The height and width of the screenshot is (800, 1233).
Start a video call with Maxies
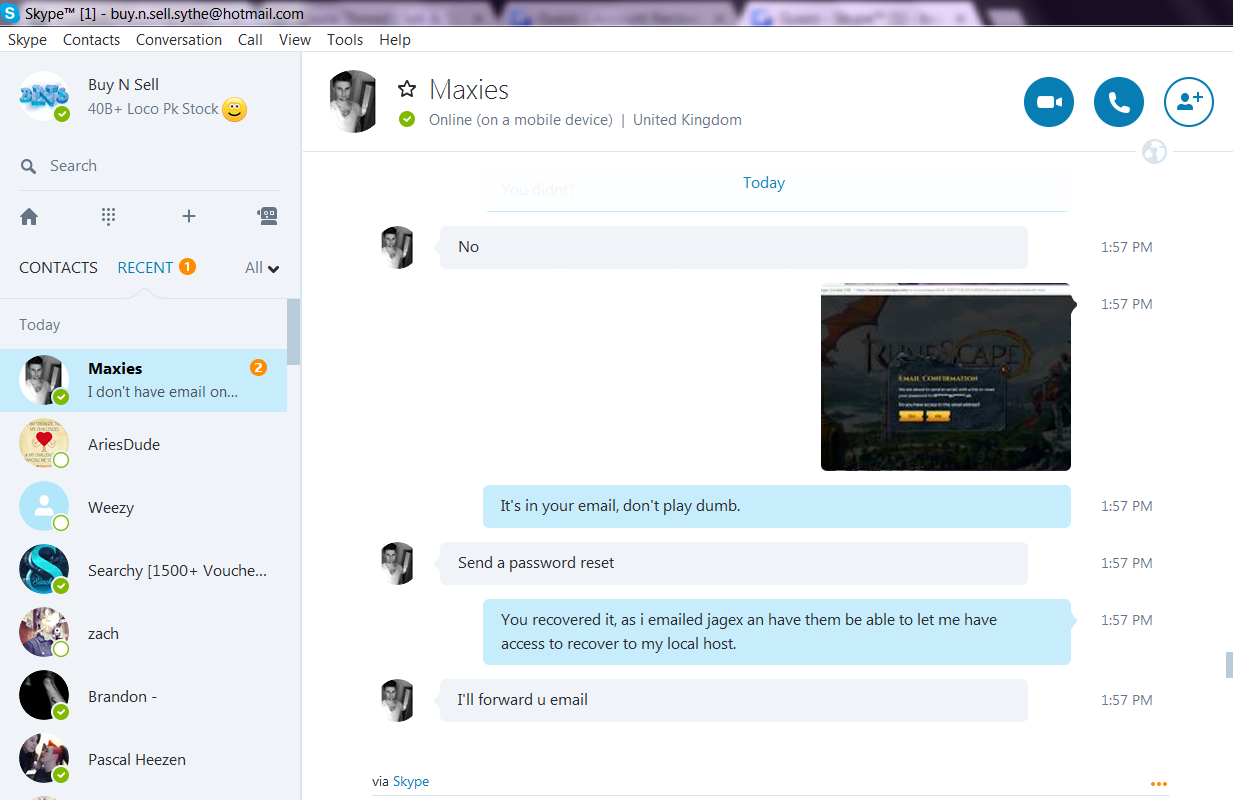coord(1049,102)
